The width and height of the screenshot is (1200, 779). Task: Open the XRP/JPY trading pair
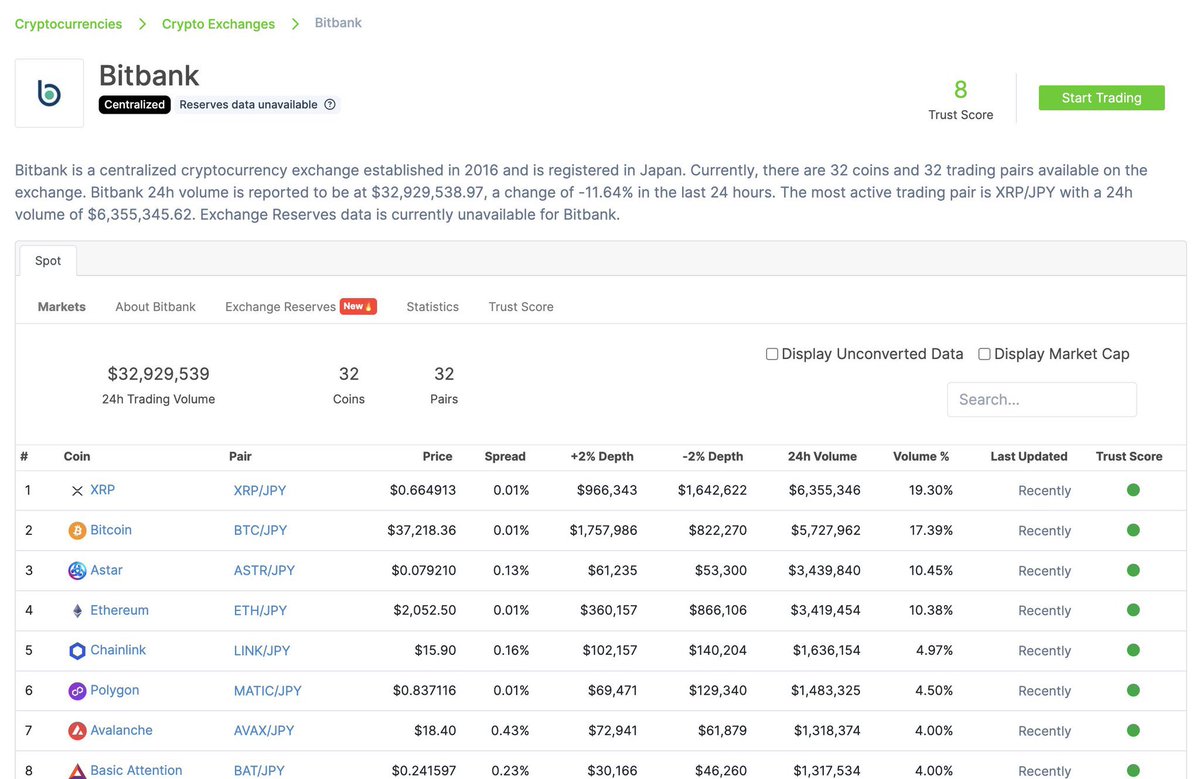260,491
